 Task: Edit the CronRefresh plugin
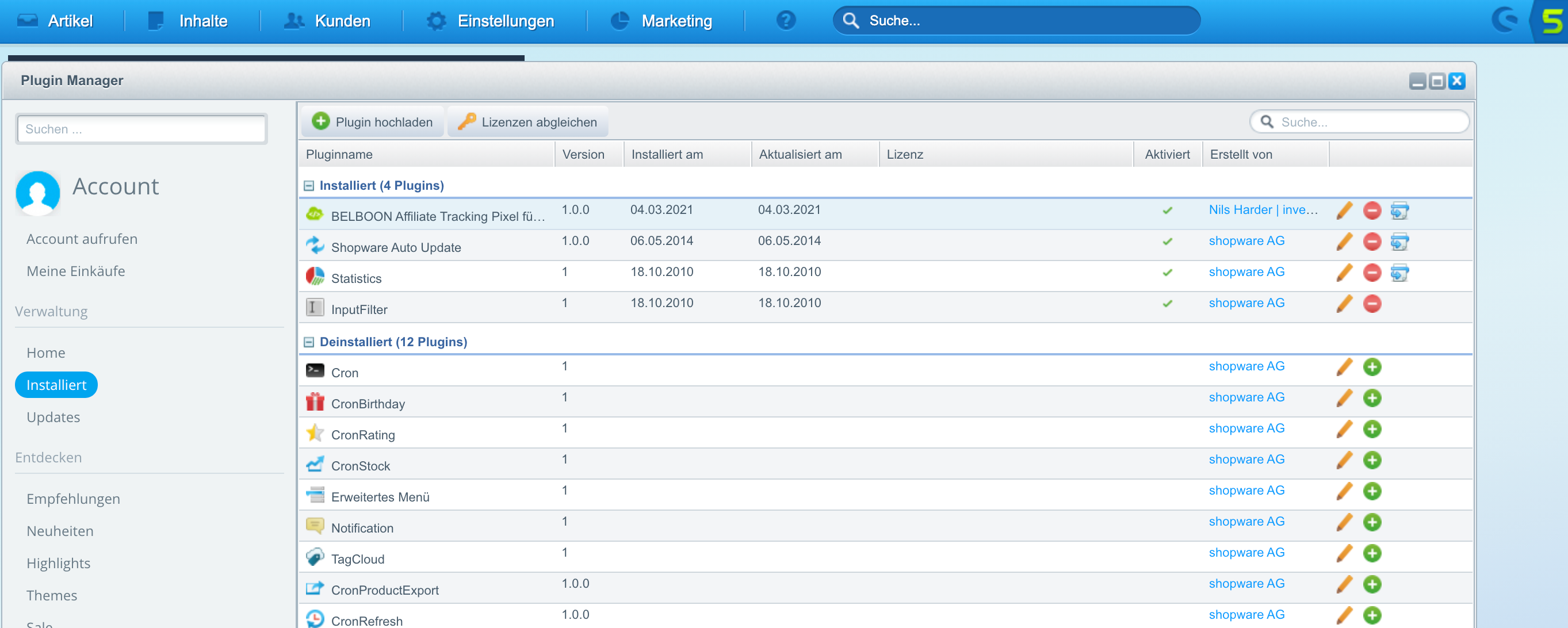coord(1344,615)
